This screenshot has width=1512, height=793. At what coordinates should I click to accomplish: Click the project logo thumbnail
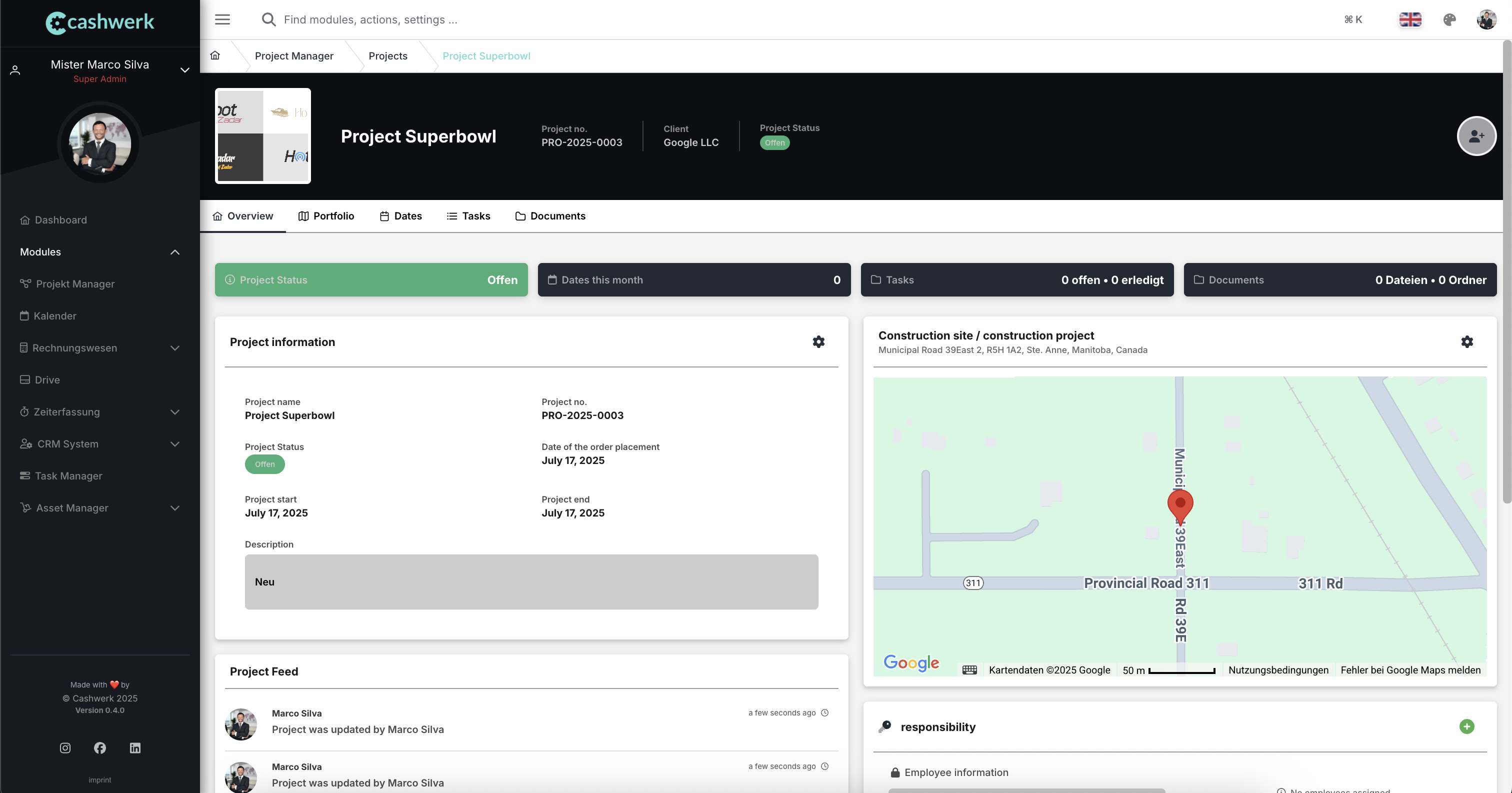click(263, 135)
